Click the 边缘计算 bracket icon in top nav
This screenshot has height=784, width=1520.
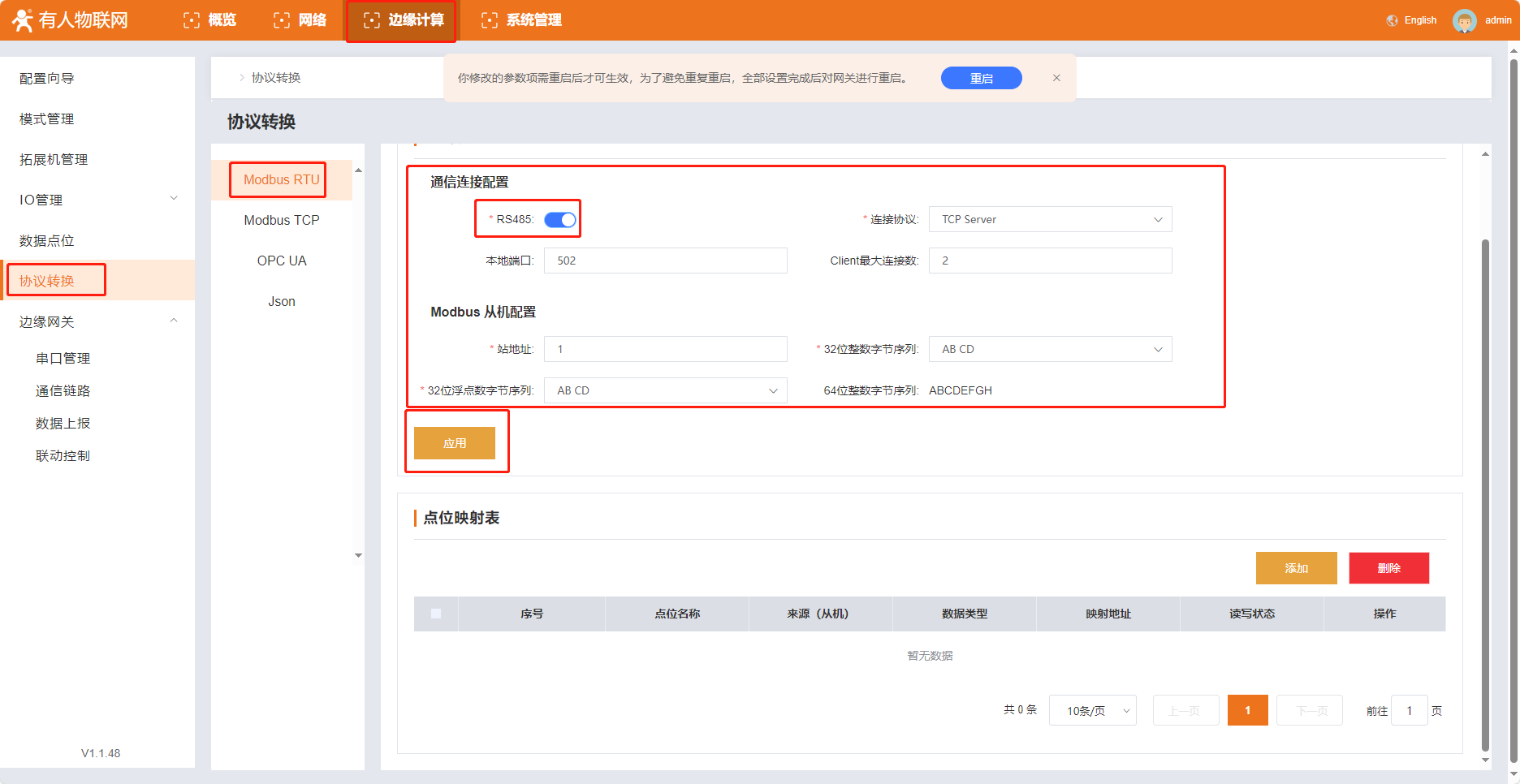tap(372, 20)
